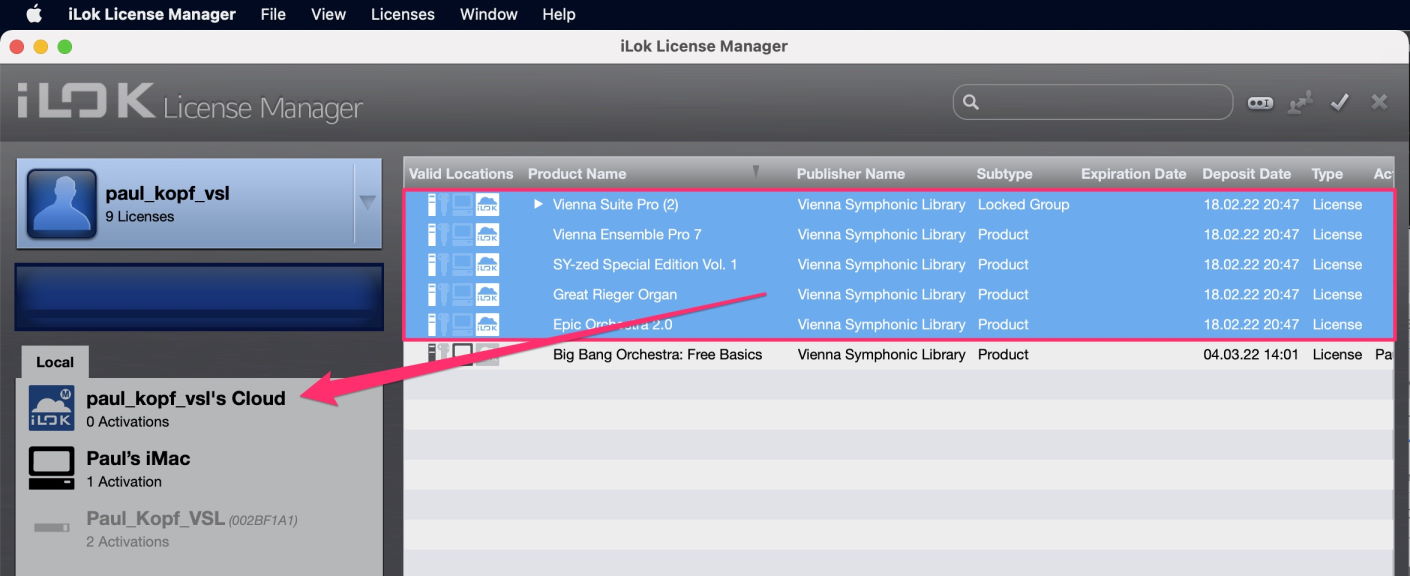Screen dimensions: 1410x576
Task: Open the View menu
Action: tap(328, 14)
